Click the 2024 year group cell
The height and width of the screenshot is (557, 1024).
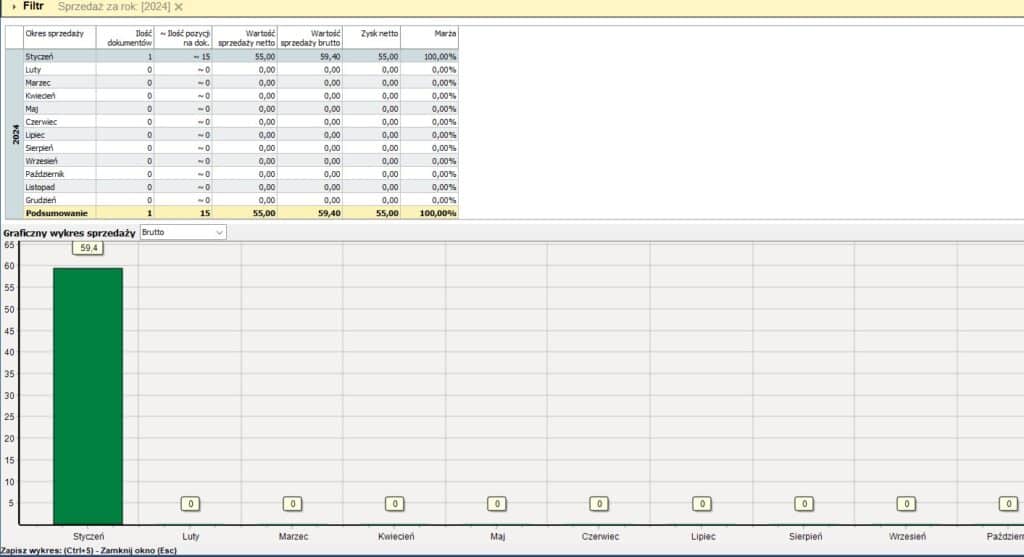click(x=15, y=135)
